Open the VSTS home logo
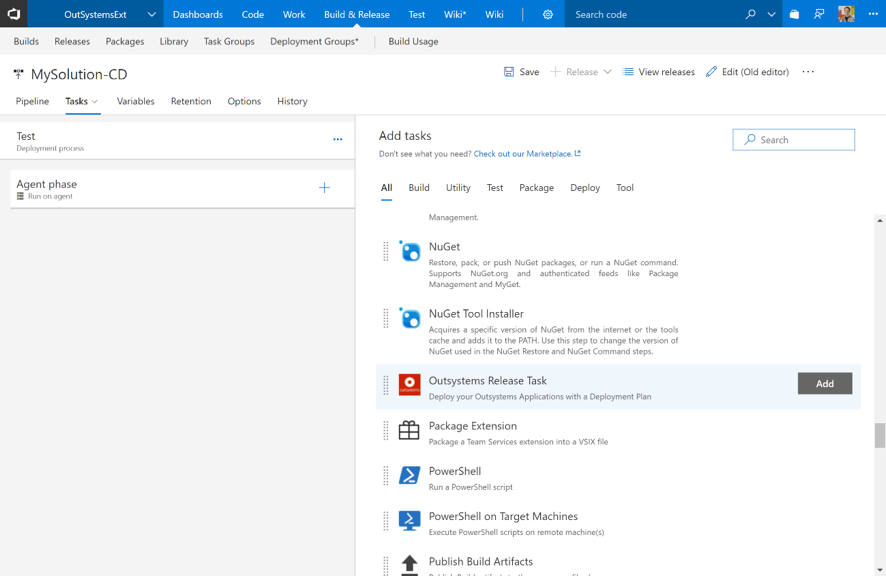Viewport: 886px width, 576px height. pyautogui.click(x=14, y=14)
